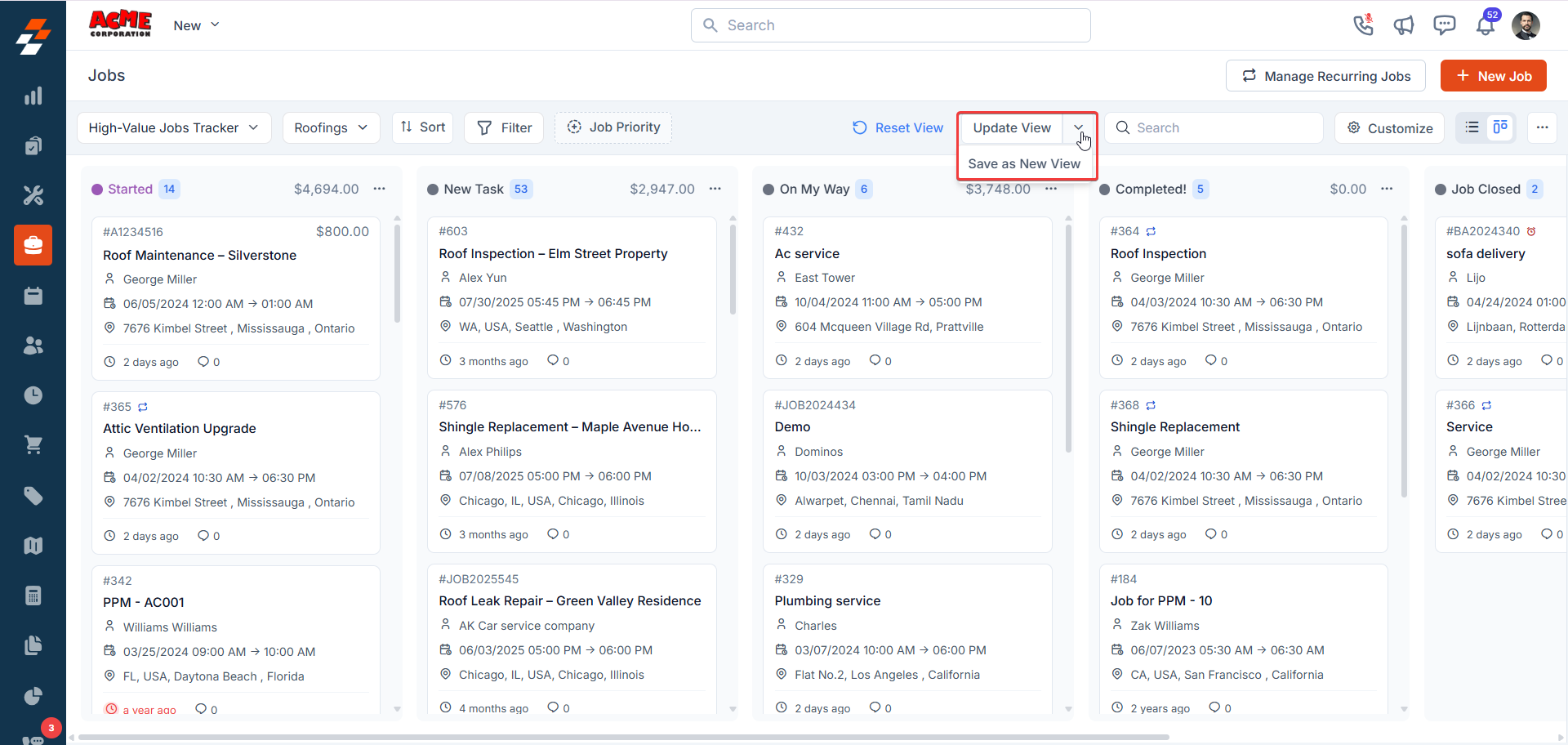This screenshot has height=745, width=1568.
Task: Open the Job Priority selector
Action: pyautogui.click(x=613, y=127)
